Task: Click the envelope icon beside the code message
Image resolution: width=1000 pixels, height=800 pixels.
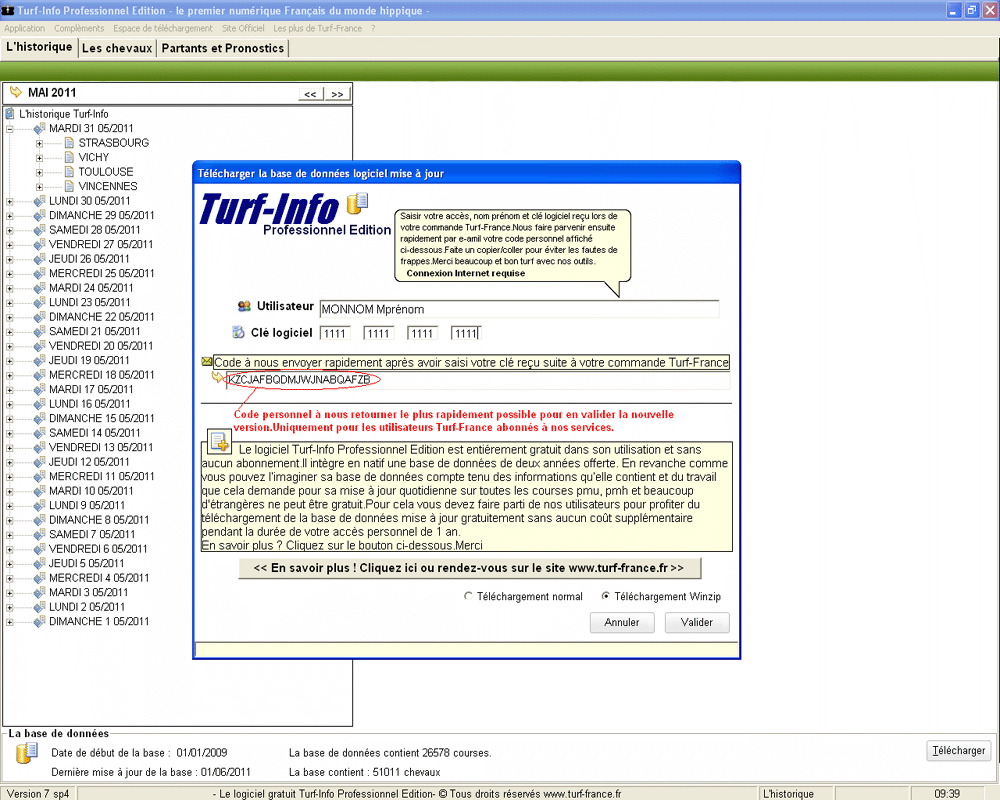Action: click(x=207, y=362)
